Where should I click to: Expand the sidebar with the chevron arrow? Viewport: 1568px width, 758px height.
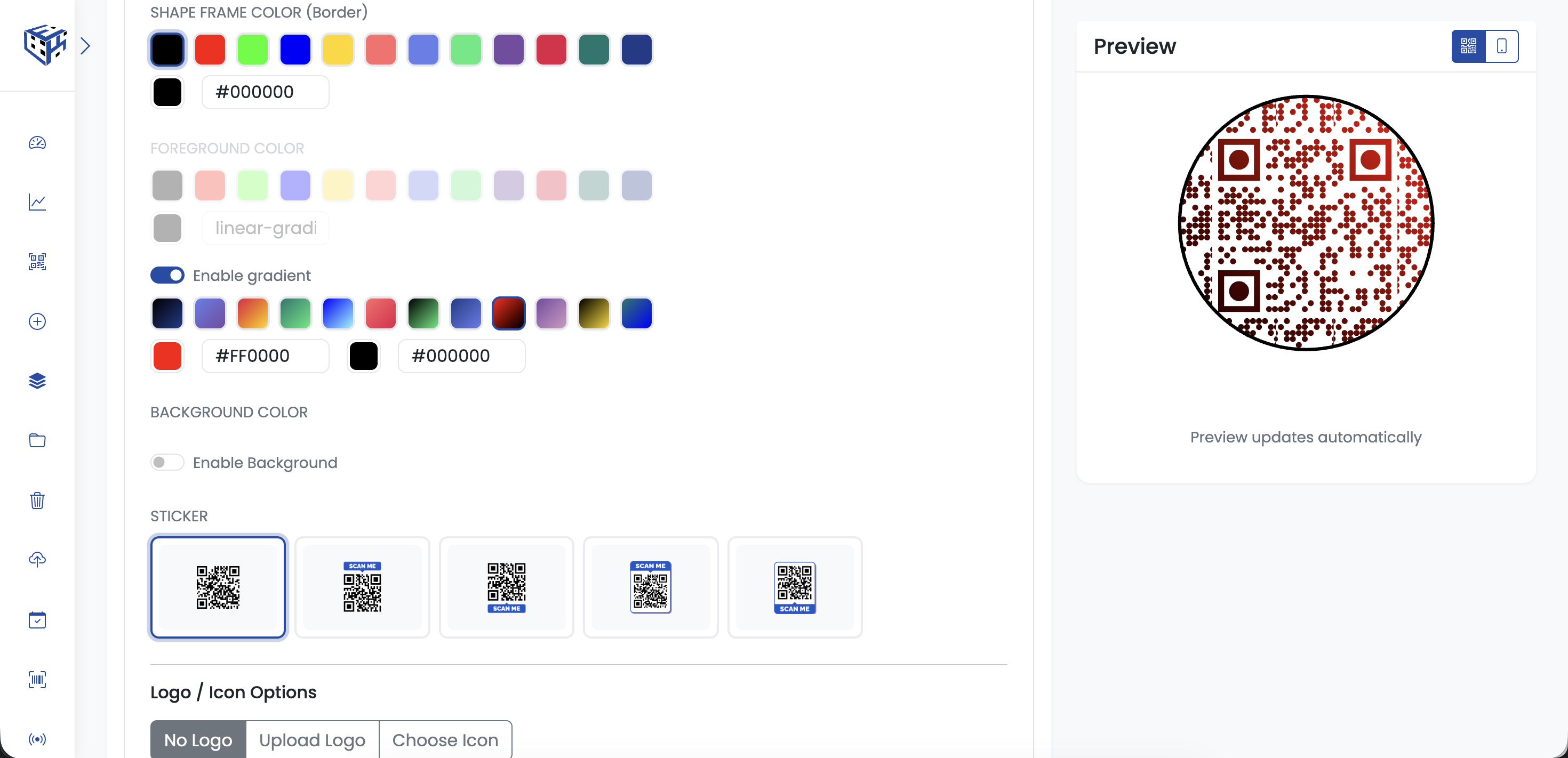pyautogui.click(x=85, y=46)
